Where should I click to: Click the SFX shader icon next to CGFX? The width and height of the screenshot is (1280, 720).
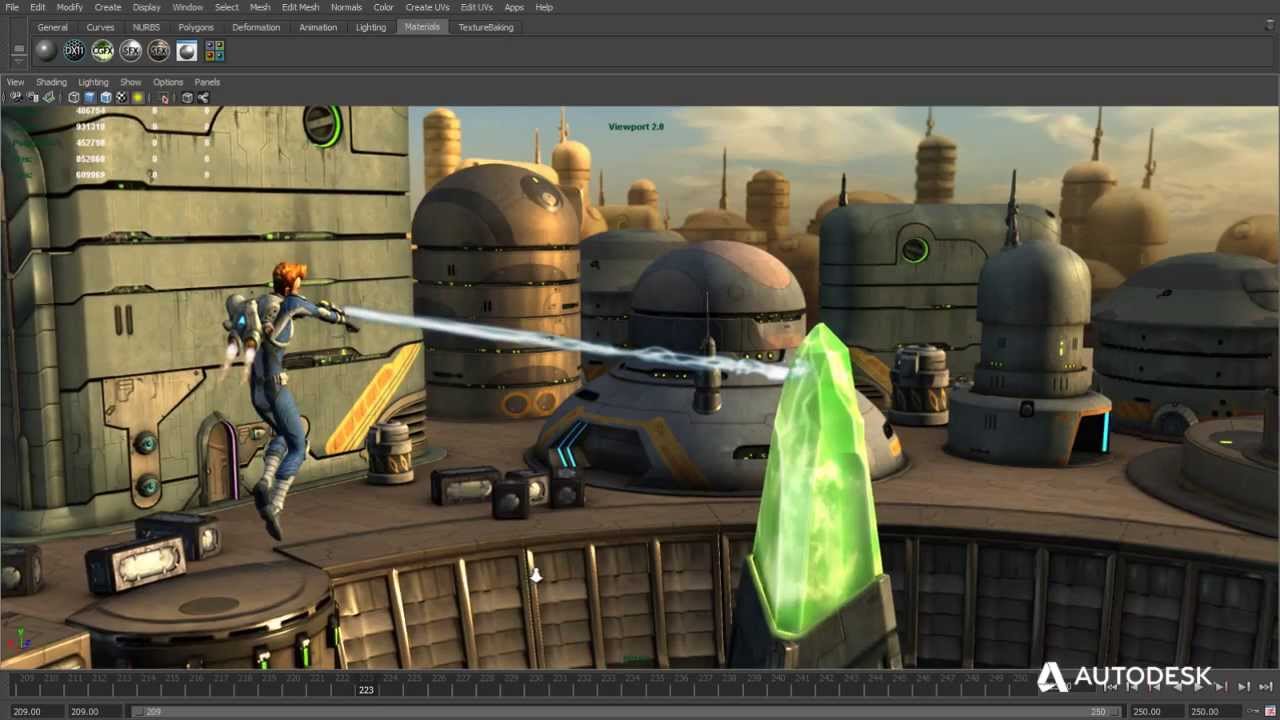point(130,50)
